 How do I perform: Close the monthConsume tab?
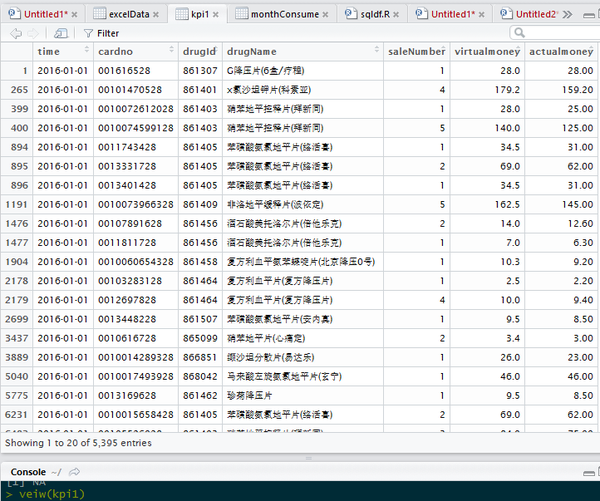click(x=325, y=15)
